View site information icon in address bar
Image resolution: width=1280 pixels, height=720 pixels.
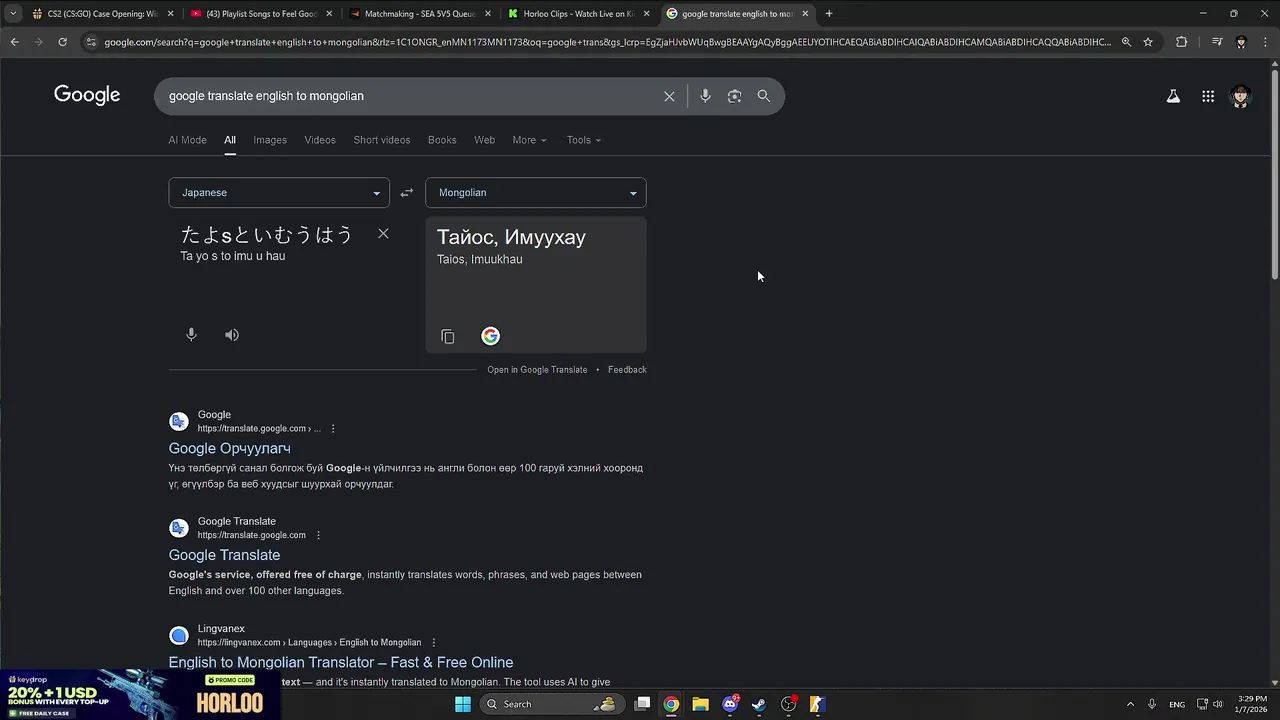91,42
